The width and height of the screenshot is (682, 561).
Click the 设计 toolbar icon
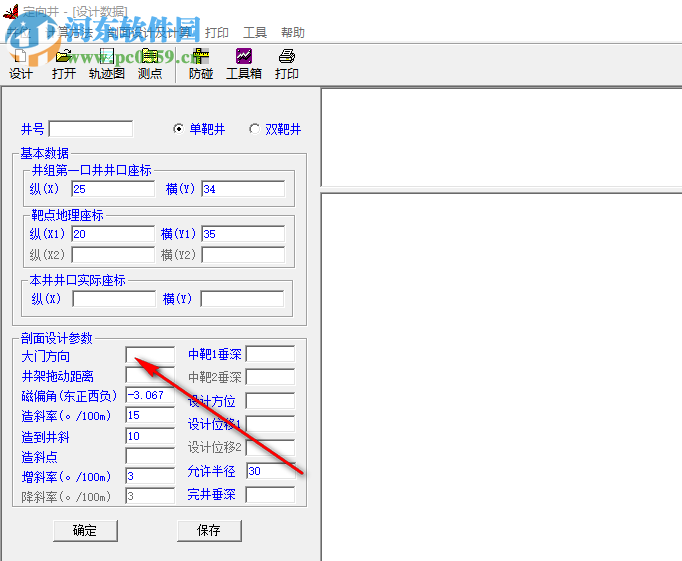(20, 64)
